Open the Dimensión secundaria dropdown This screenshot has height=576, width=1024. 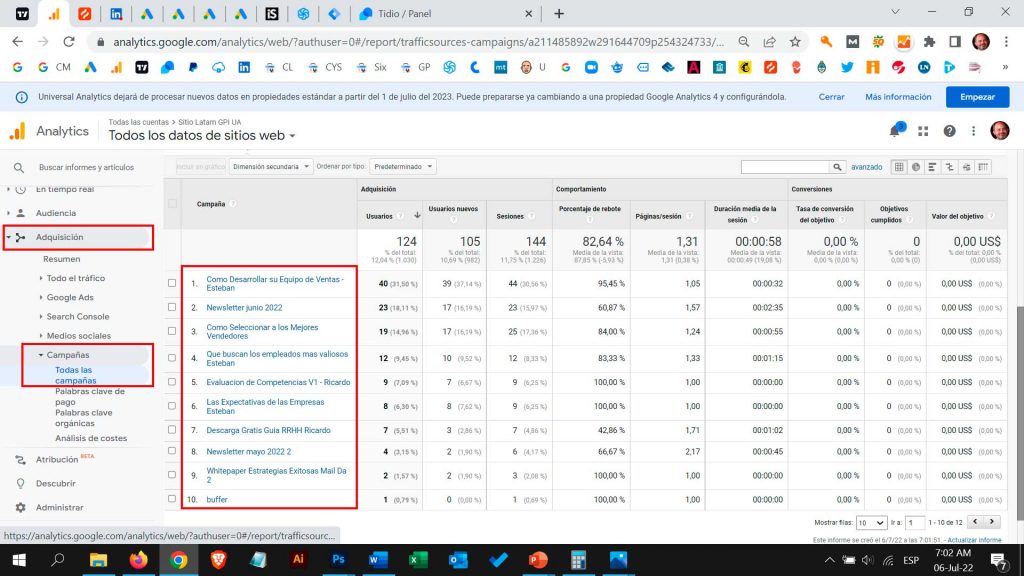[x=271, y=167]
